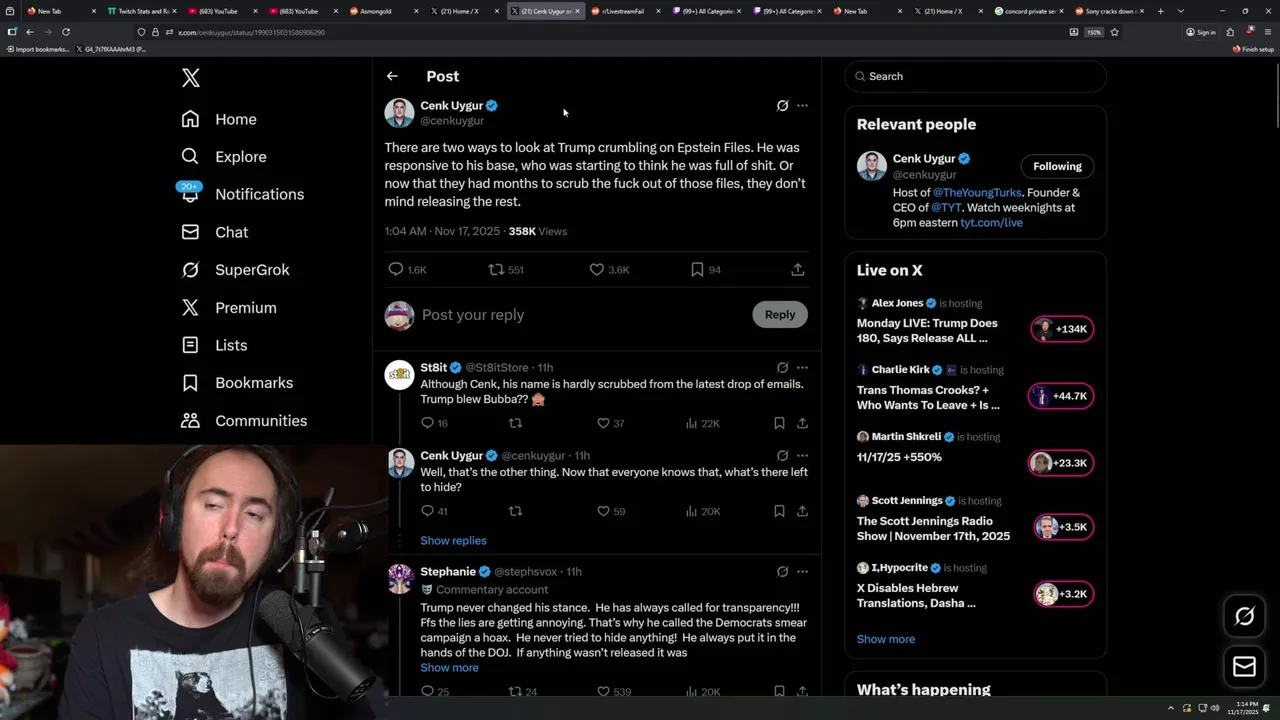Open list all tabs dropdown
The height and width of the screenshot is (720, 1280).
pos(1181,11)
